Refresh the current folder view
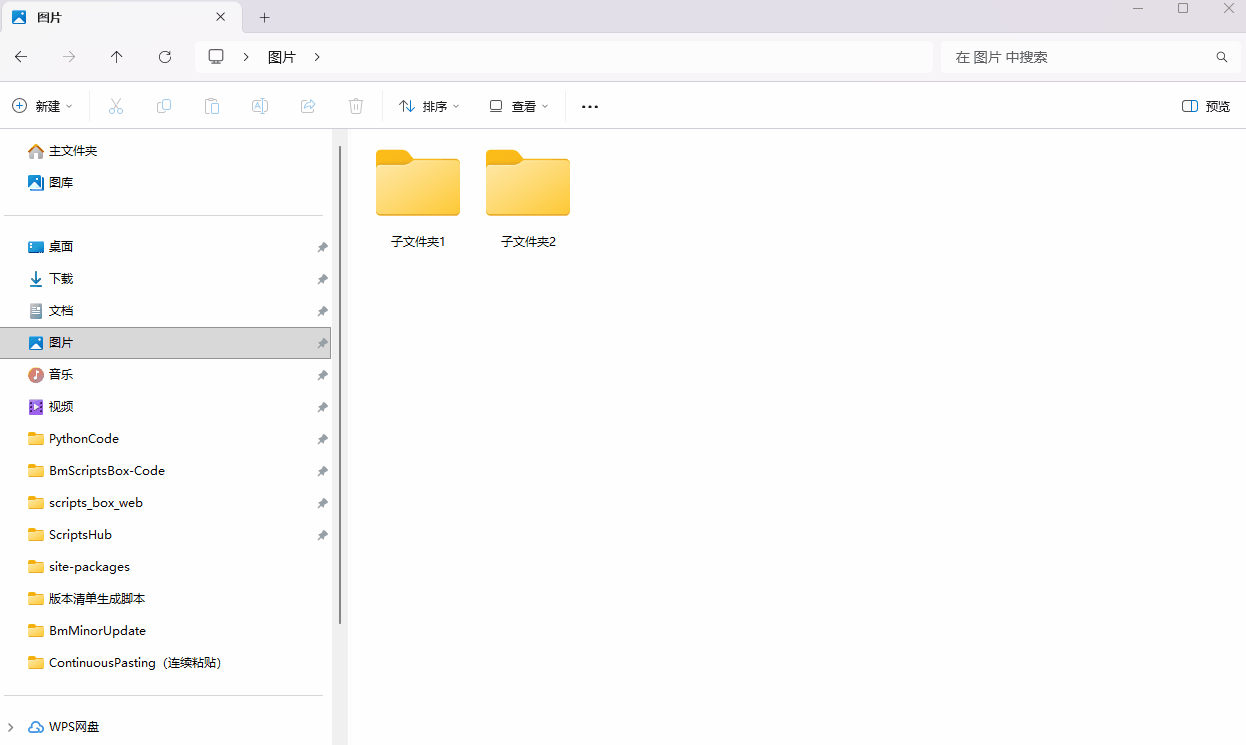 [165, 57]
